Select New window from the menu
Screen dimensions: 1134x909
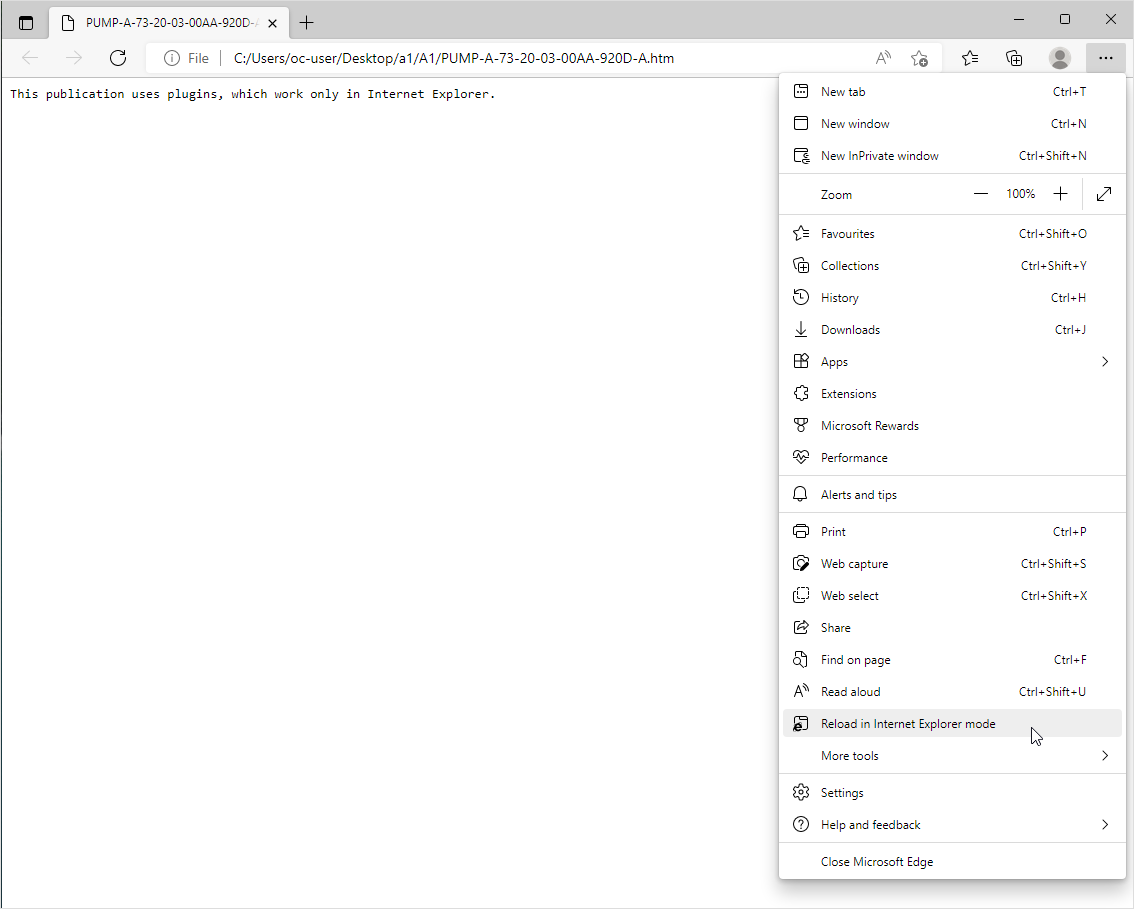[952, 124]
